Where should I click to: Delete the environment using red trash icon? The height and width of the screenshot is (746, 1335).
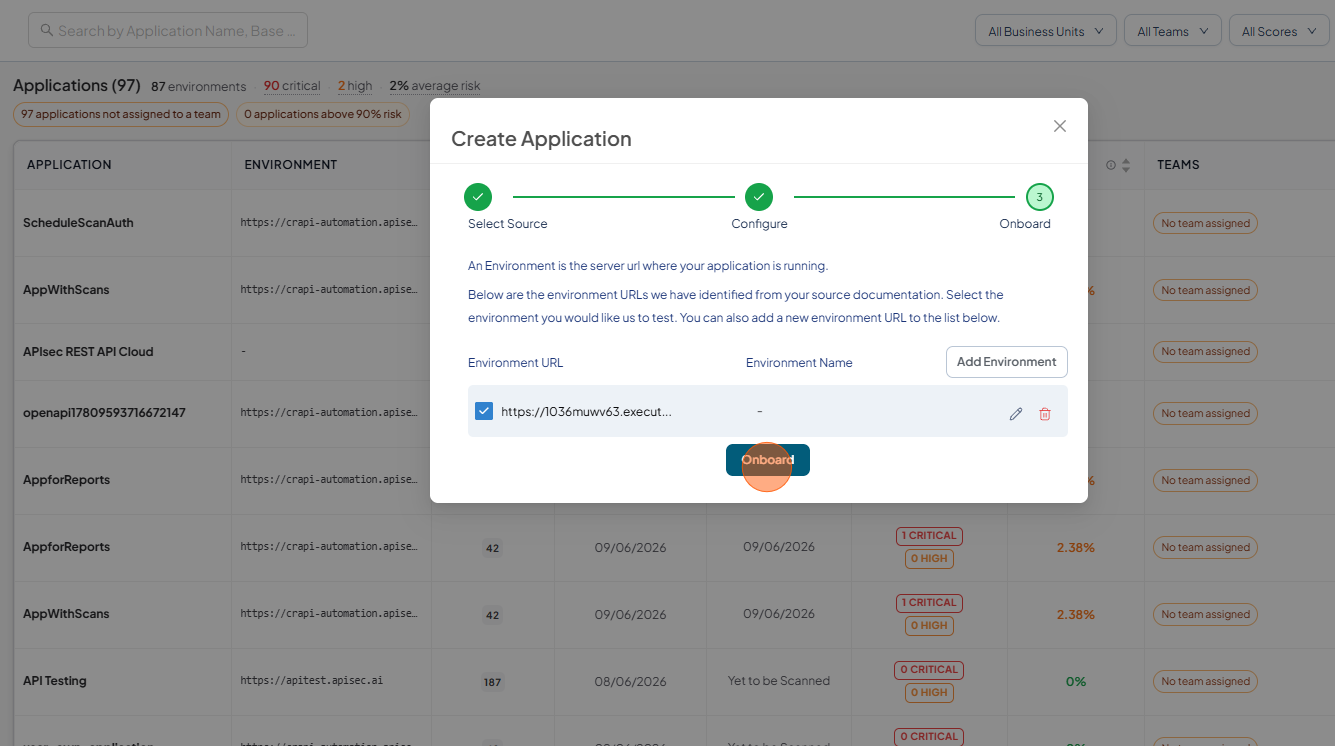pos(1045,413)
